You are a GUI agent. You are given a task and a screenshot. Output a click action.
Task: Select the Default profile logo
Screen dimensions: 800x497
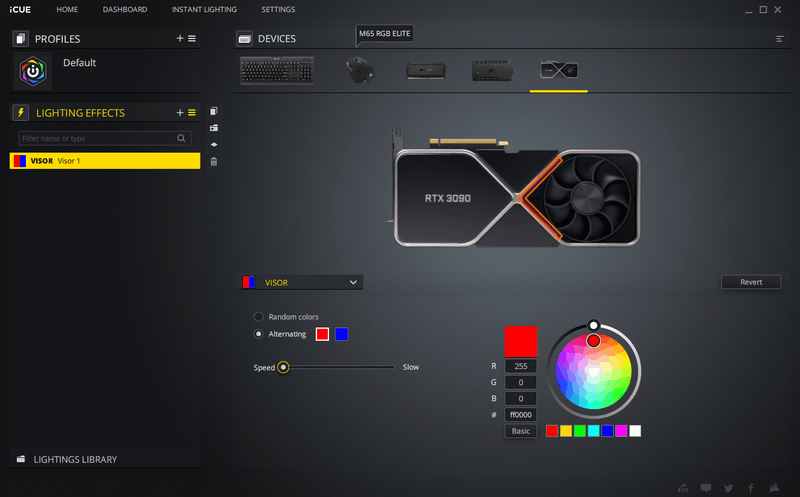coord(33,71)
